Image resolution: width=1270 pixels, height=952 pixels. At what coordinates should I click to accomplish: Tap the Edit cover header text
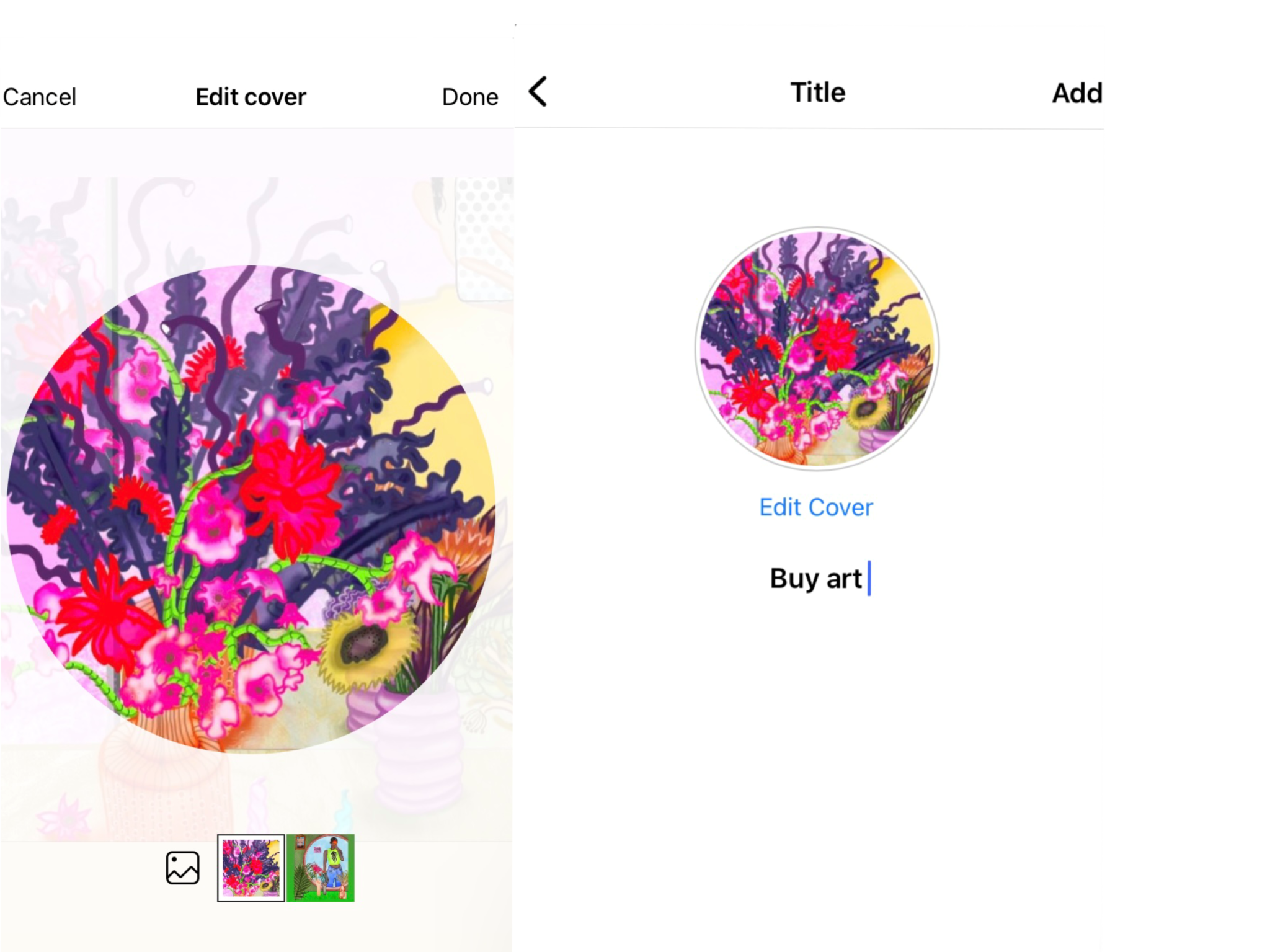[x=251, y=97]
